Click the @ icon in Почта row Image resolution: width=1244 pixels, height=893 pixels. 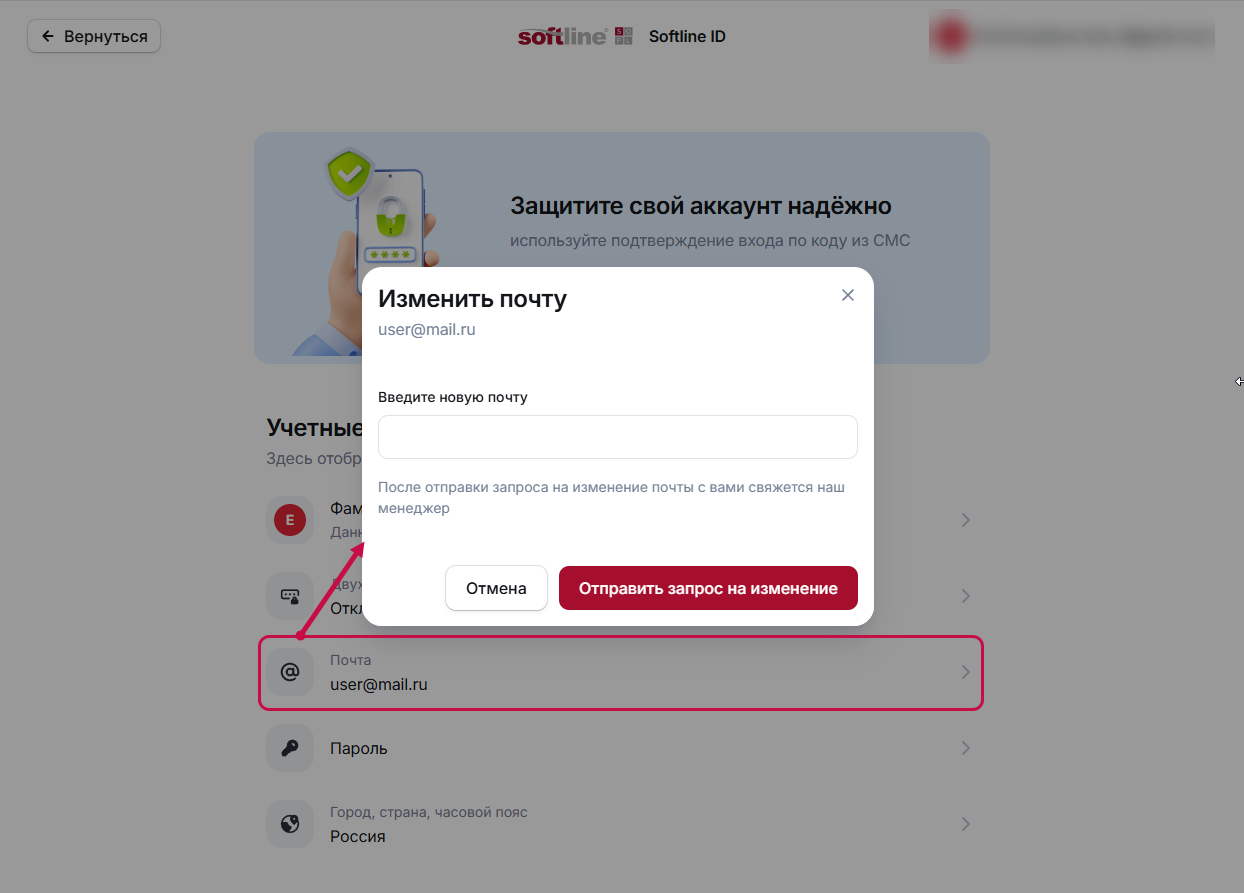[290, 672]
